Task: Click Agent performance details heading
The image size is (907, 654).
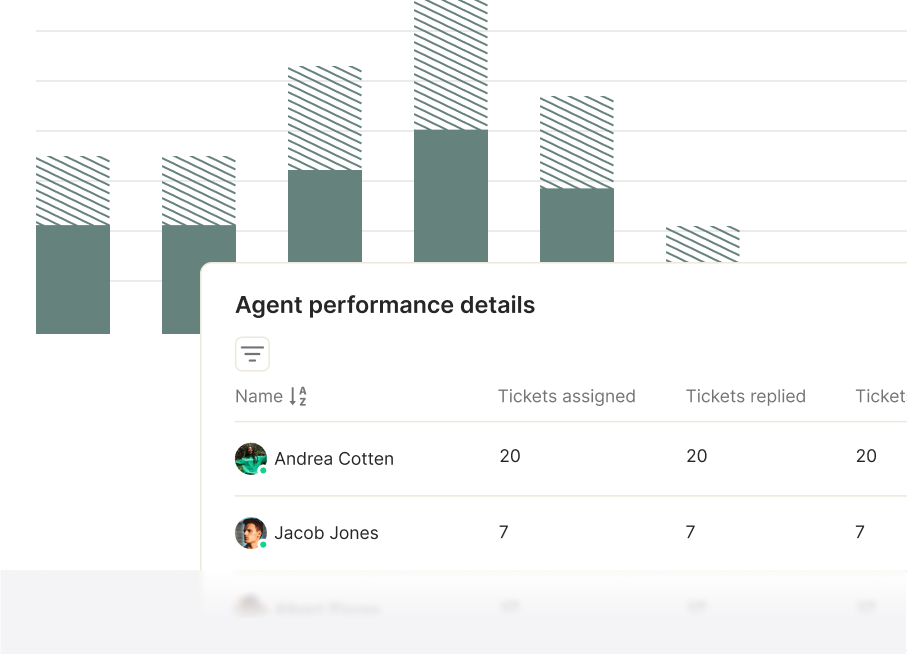Action: pos(385,305)
